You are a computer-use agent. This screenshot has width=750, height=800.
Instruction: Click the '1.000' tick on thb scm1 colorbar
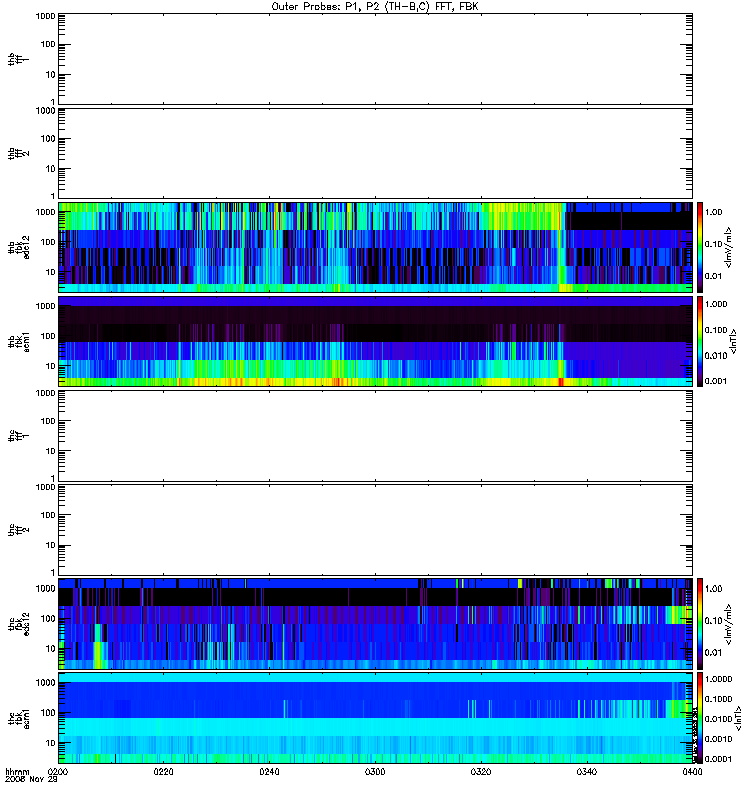pyautogui.click(x=716, y=304)
